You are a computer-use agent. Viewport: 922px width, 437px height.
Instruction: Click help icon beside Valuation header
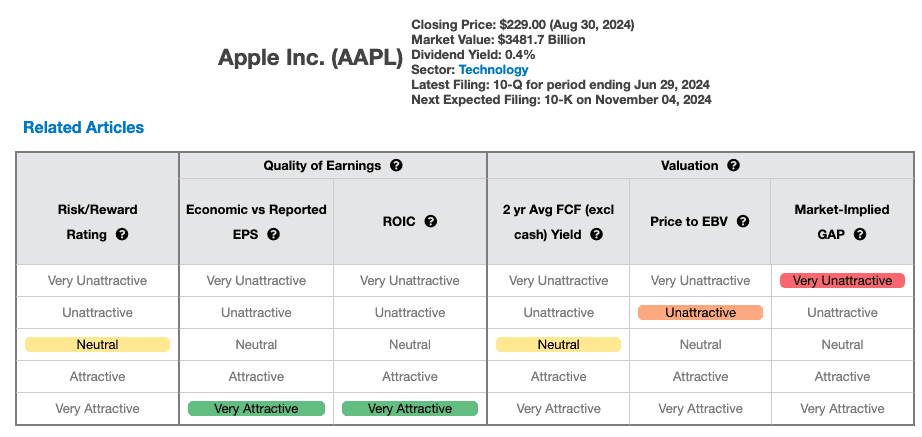coord(733,165)
